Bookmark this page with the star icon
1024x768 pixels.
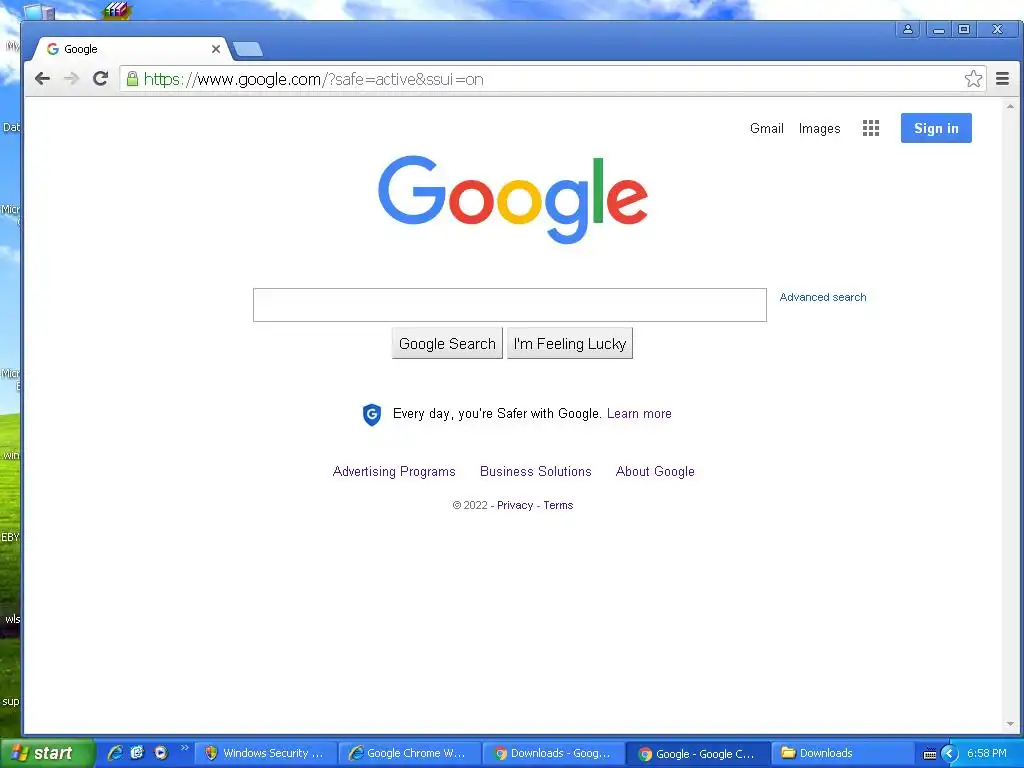pos(973,79)
